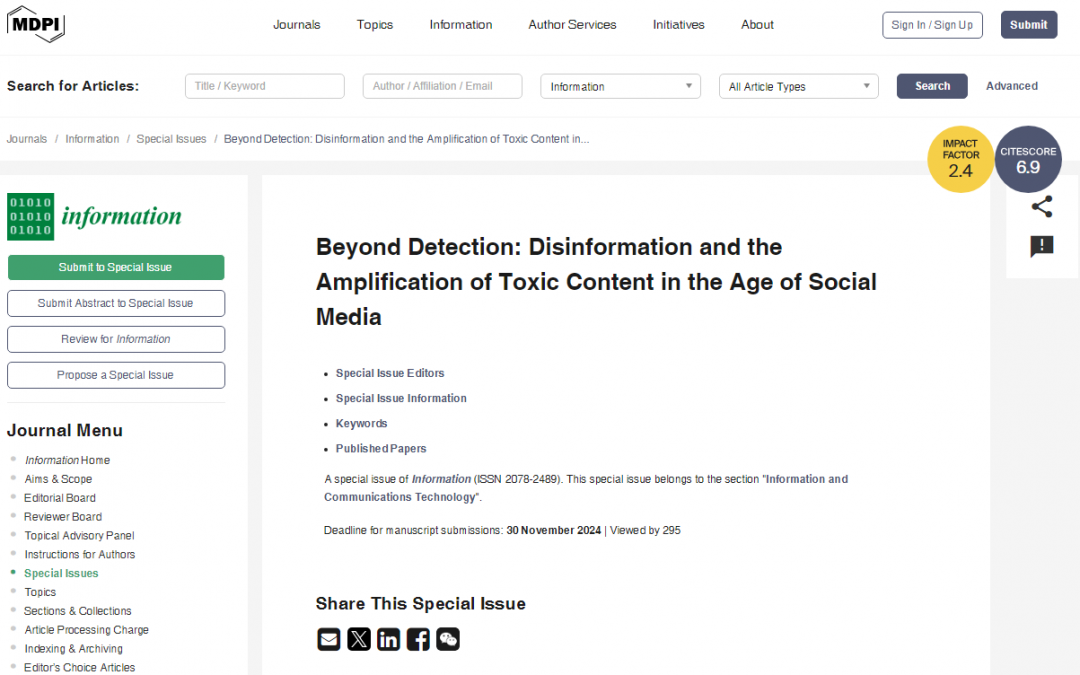The image size is (1080, 675).
Task: Open the journal selection dropdown showing Information
Action: pyautogui.click(x=620, y=86)
